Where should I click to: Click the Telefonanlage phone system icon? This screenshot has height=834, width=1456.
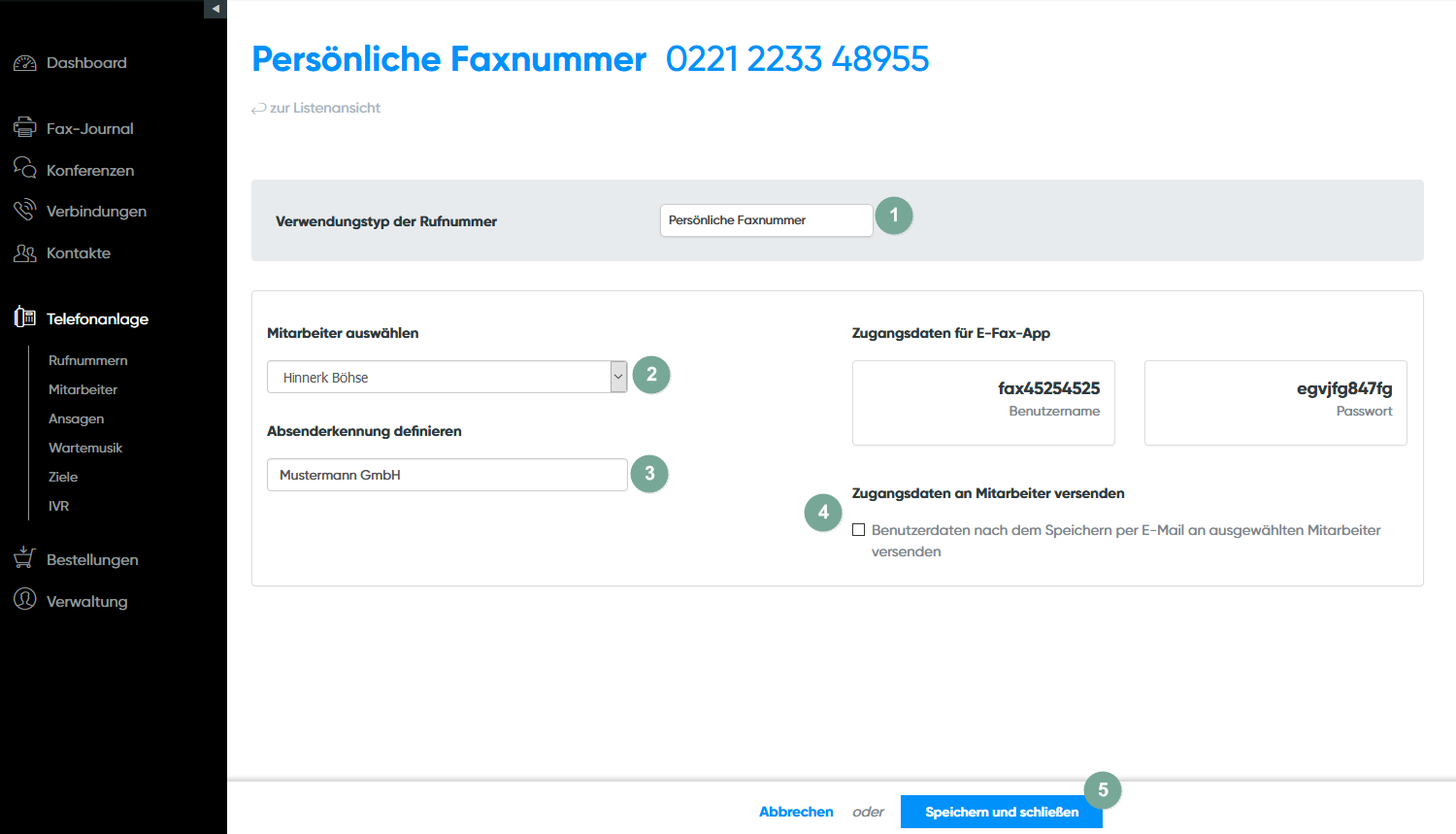tap(25, 317)
